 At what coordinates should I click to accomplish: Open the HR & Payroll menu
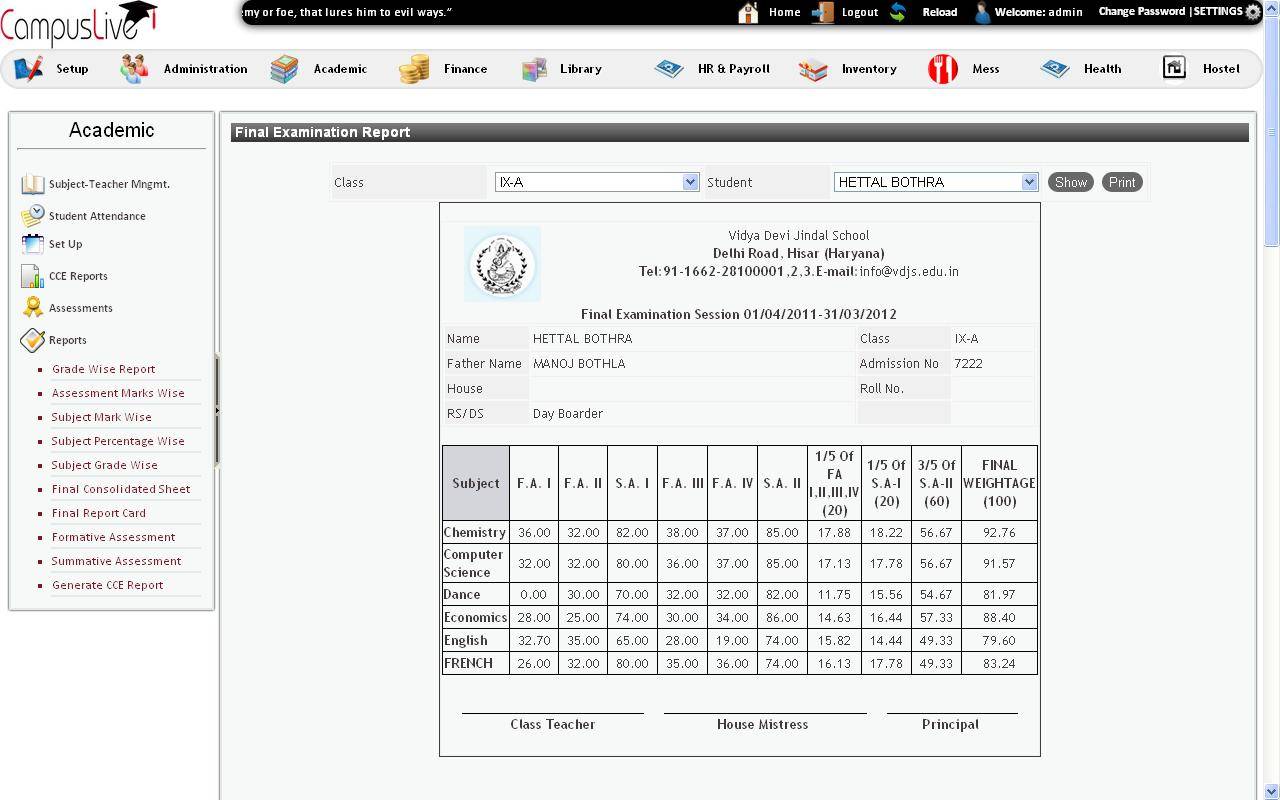tap(734, 69)
